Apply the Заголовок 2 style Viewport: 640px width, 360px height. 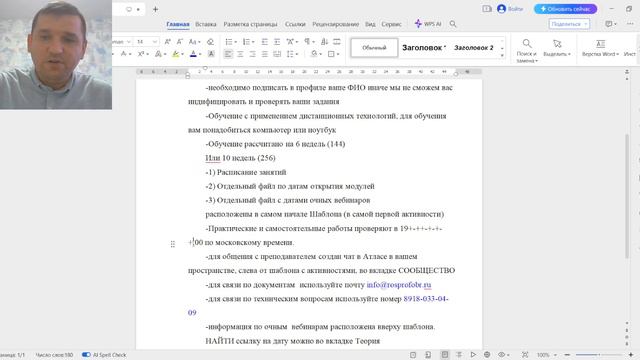pyautogui.click(x=473, y=48)
